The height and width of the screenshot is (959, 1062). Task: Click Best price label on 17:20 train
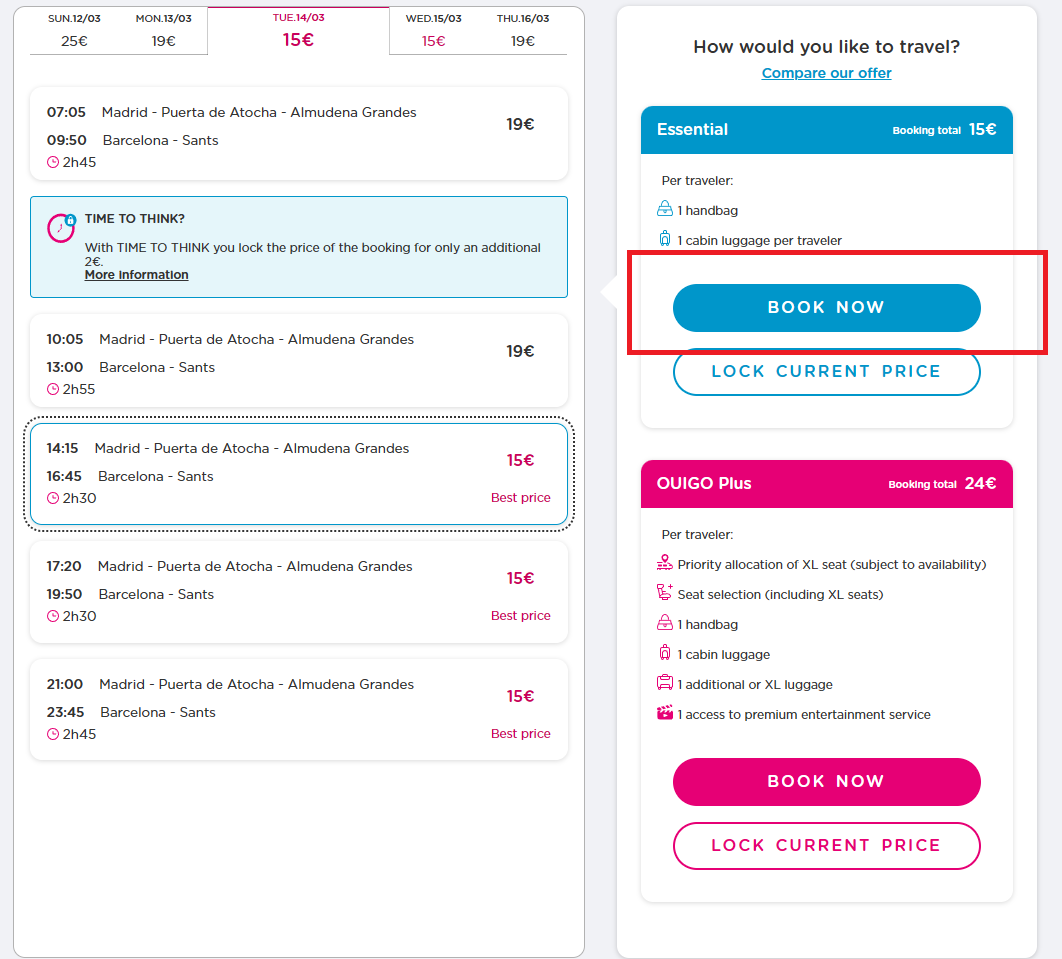pyautogui.click(x=521, y=616)
